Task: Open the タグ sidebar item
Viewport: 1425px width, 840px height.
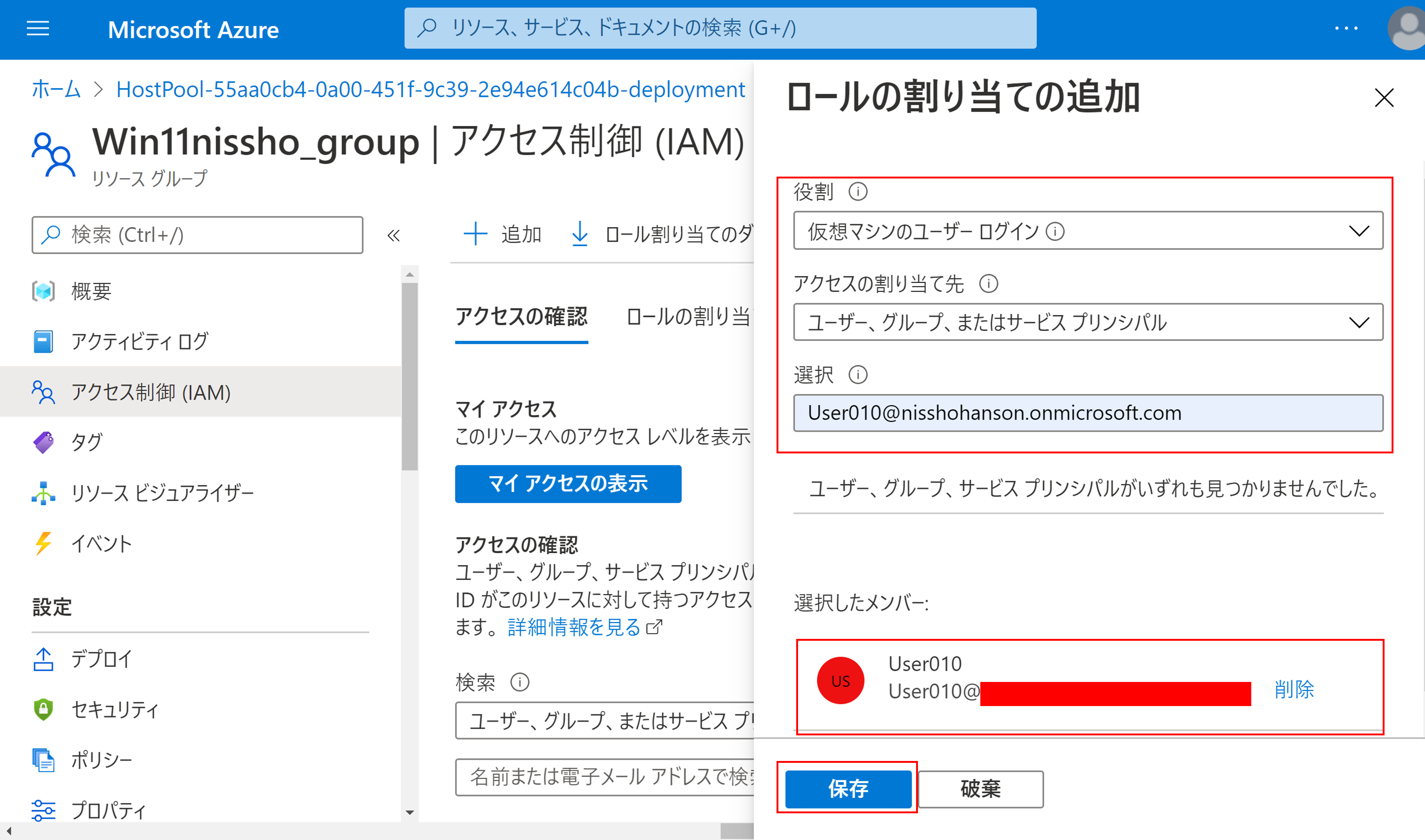Action: tap(86, 442)
